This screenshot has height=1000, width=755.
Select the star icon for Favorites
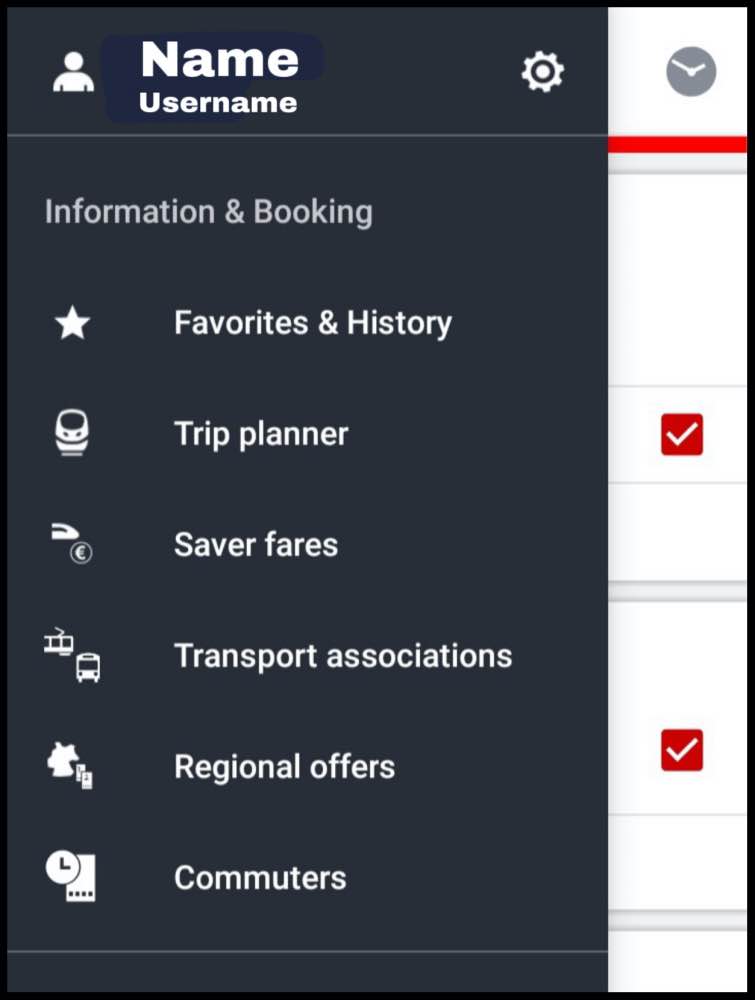tap(73, 322)
